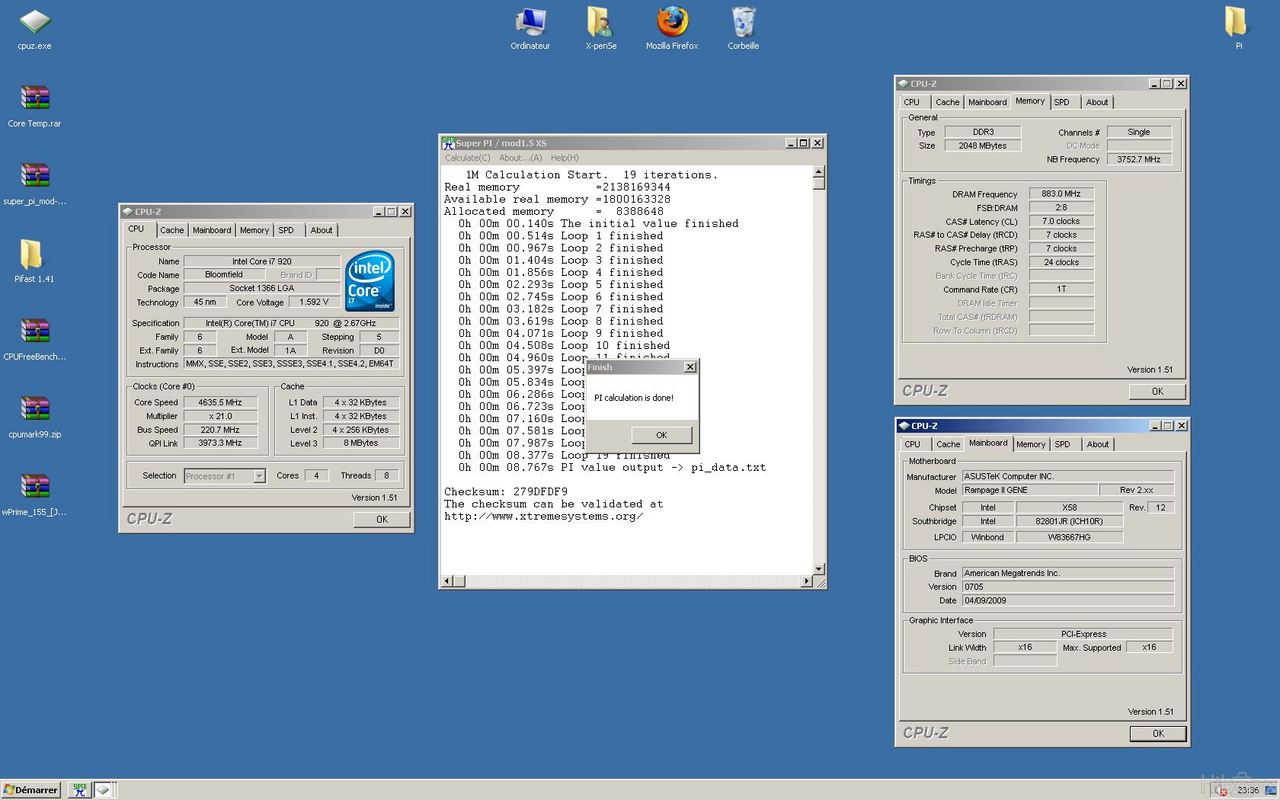Switch to Memory tab in CPU window
The width and height of the screenshot is (1280, 800).
click(x=254, y=230)
